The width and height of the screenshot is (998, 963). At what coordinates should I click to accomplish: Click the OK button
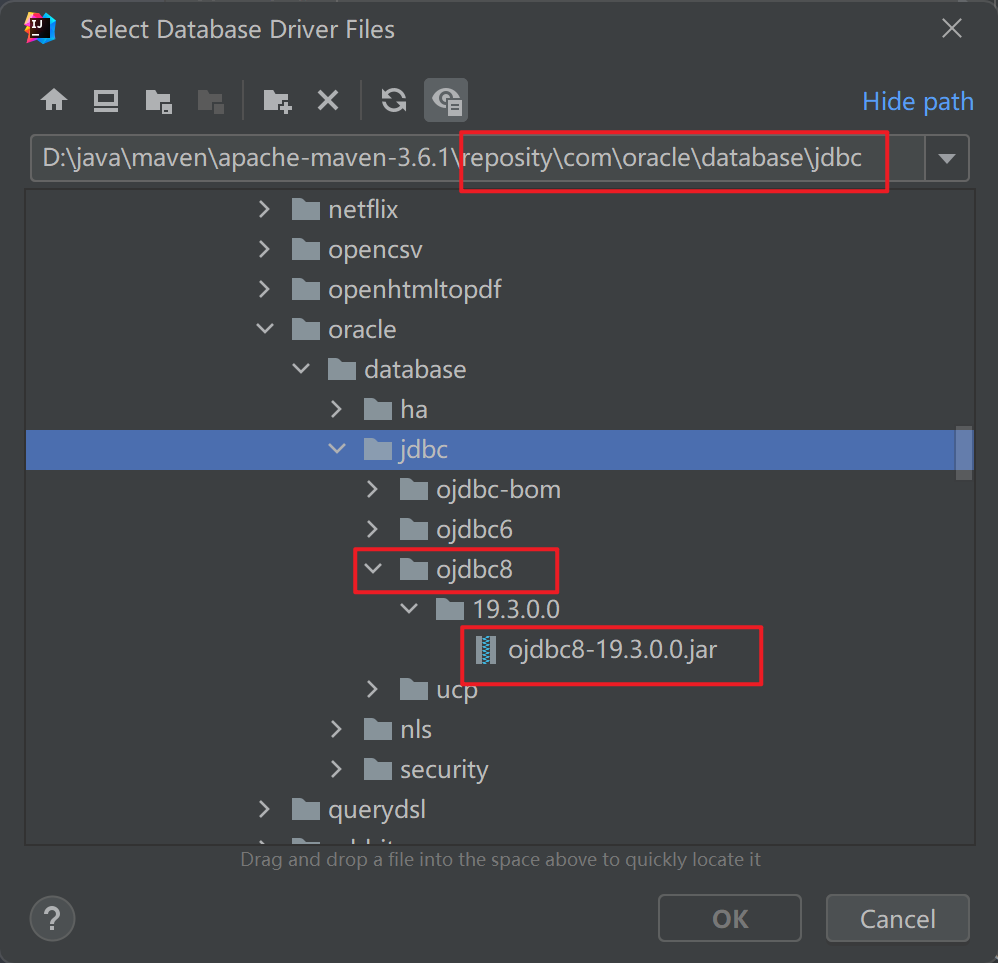tap(729, 918)
